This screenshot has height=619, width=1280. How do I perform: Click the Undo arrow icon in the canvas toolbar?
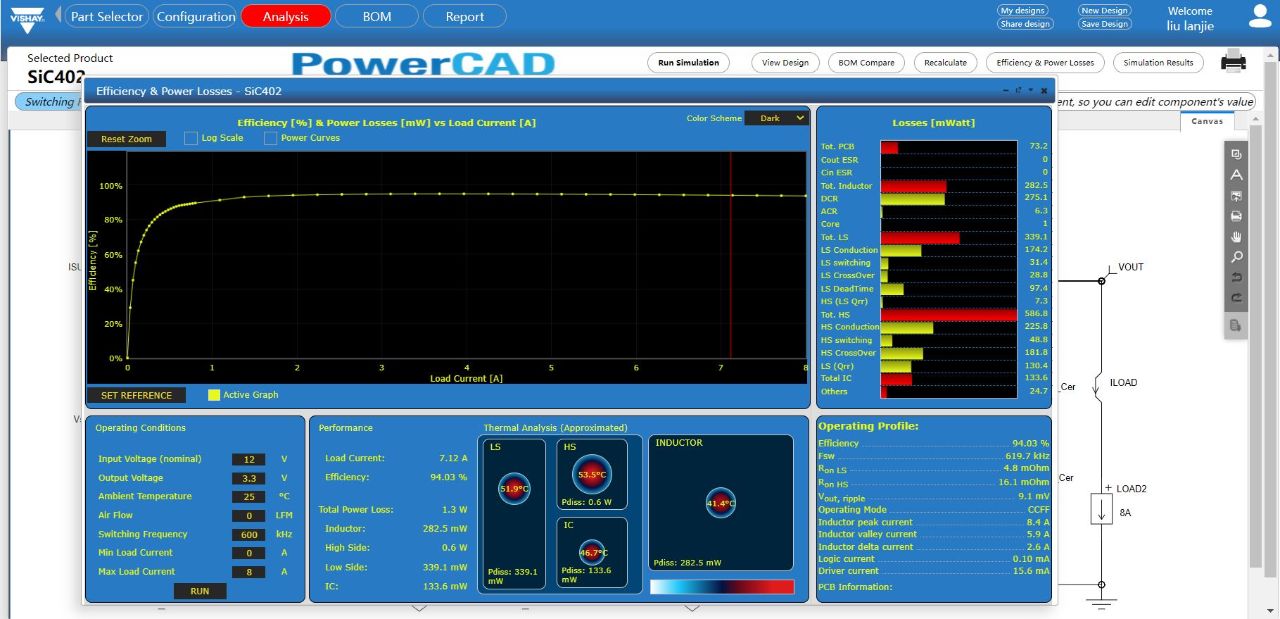(x=1237, y=278)
